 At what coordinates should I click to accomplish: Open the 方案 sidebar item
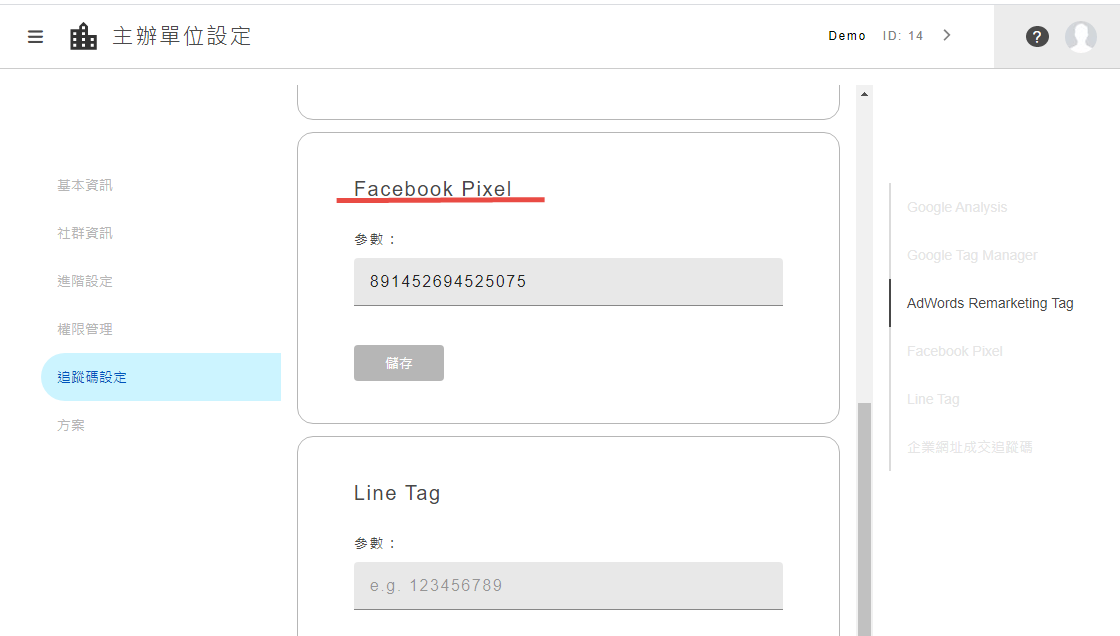coord(71,425)
